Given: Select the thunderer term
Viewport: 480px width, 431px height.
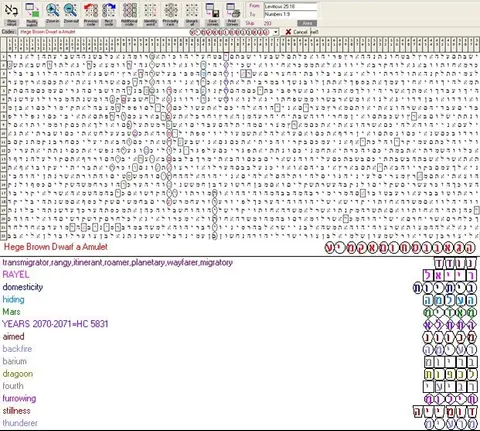Looking at the screenshot, I should (20, 423).
